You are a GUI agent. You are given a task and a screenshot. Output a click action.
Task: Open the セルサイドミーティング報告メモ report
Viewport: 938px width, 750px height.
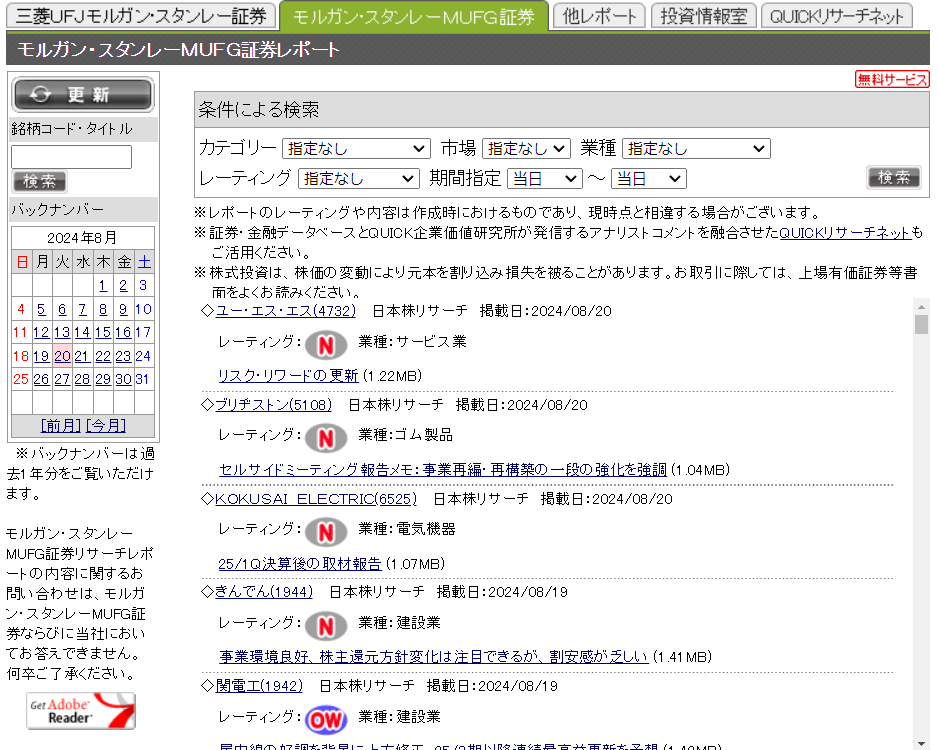point(443,469)
